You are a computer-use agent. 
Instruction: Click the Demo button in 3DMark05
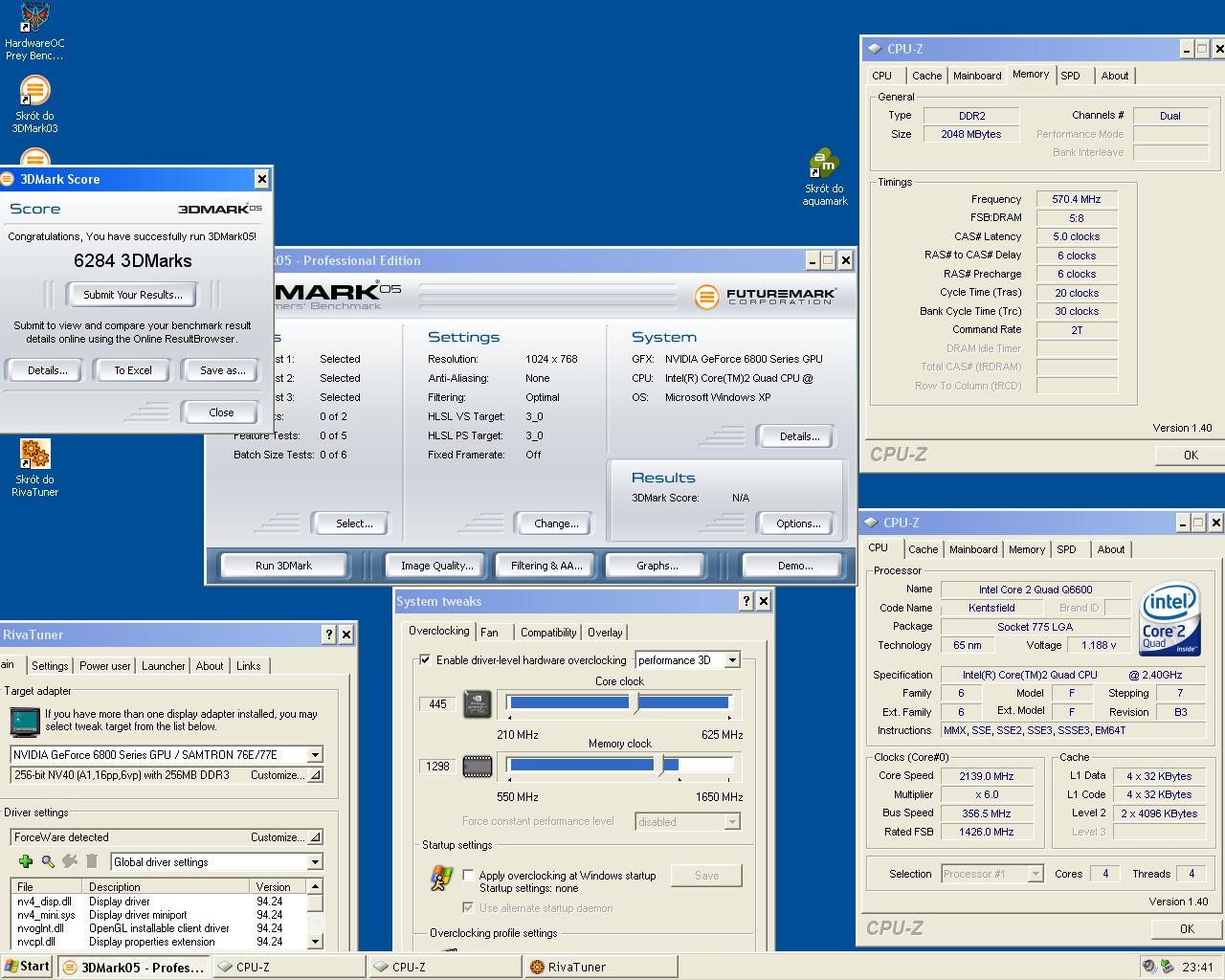click(x=795, y=566)
